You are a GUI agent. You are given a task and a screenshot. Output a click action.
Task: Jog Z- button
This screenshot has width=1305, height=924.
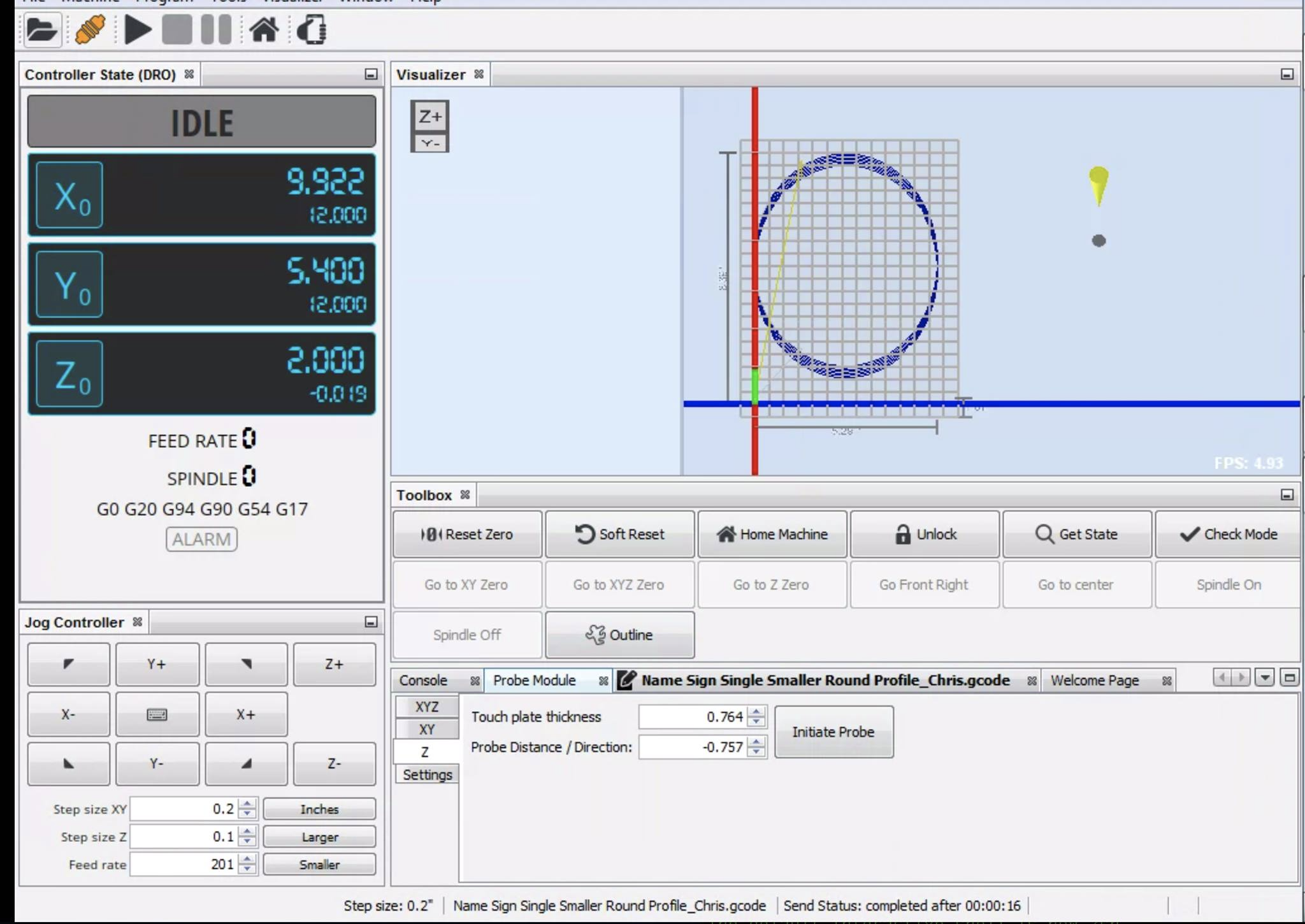[x=335, y=763]
